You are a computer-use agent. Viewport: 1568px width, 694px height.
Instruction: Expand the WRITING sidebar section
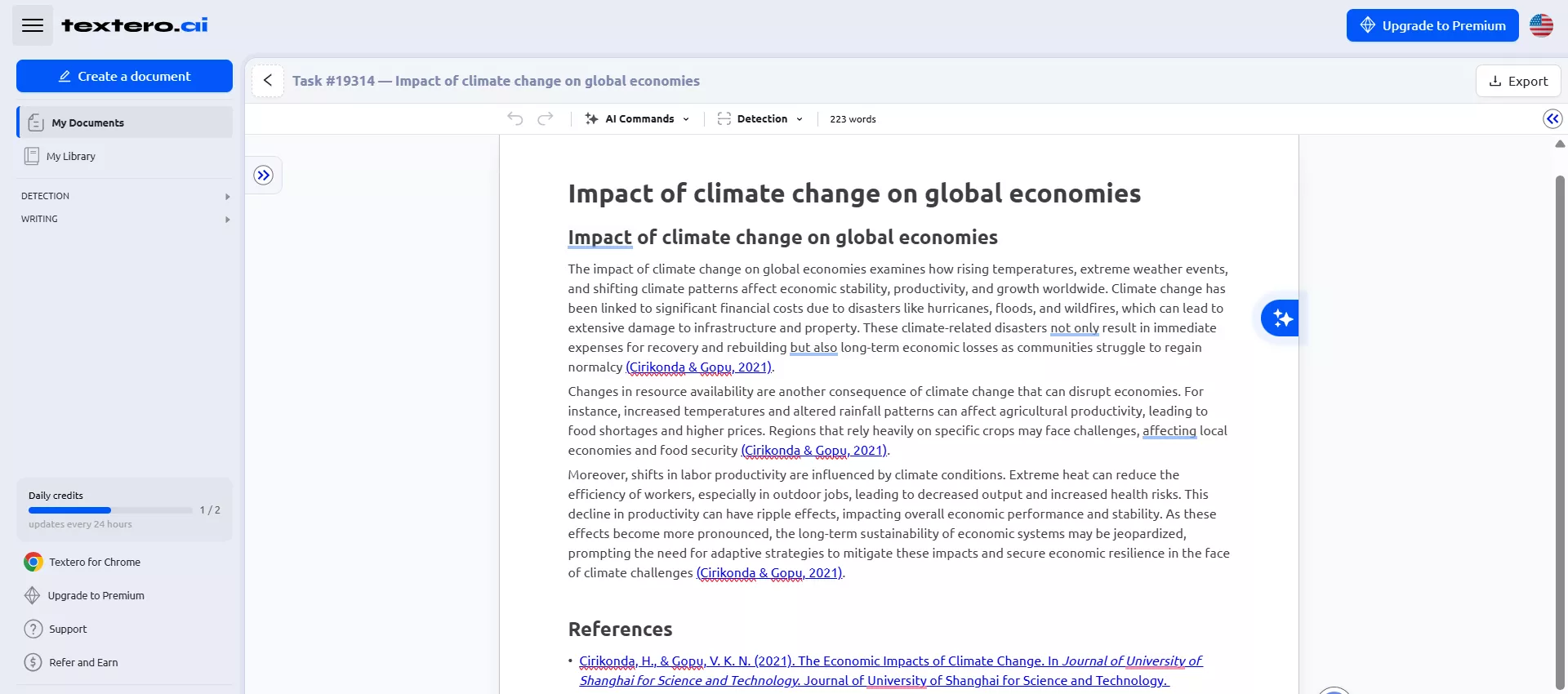tap(124, 220)
